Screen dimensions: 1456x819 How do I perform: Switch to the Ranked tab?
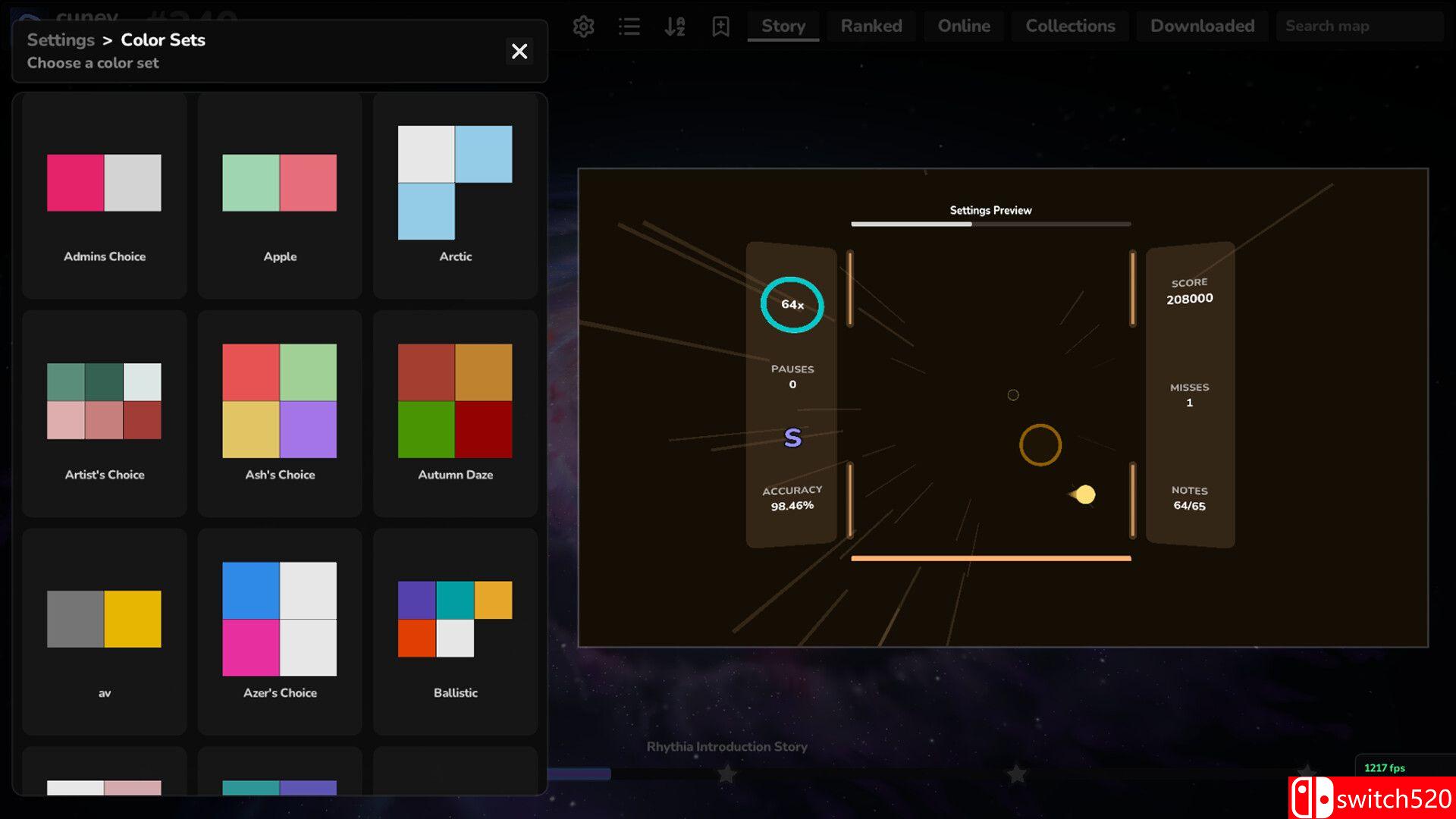pyautogui.click(x=871, y=26)
